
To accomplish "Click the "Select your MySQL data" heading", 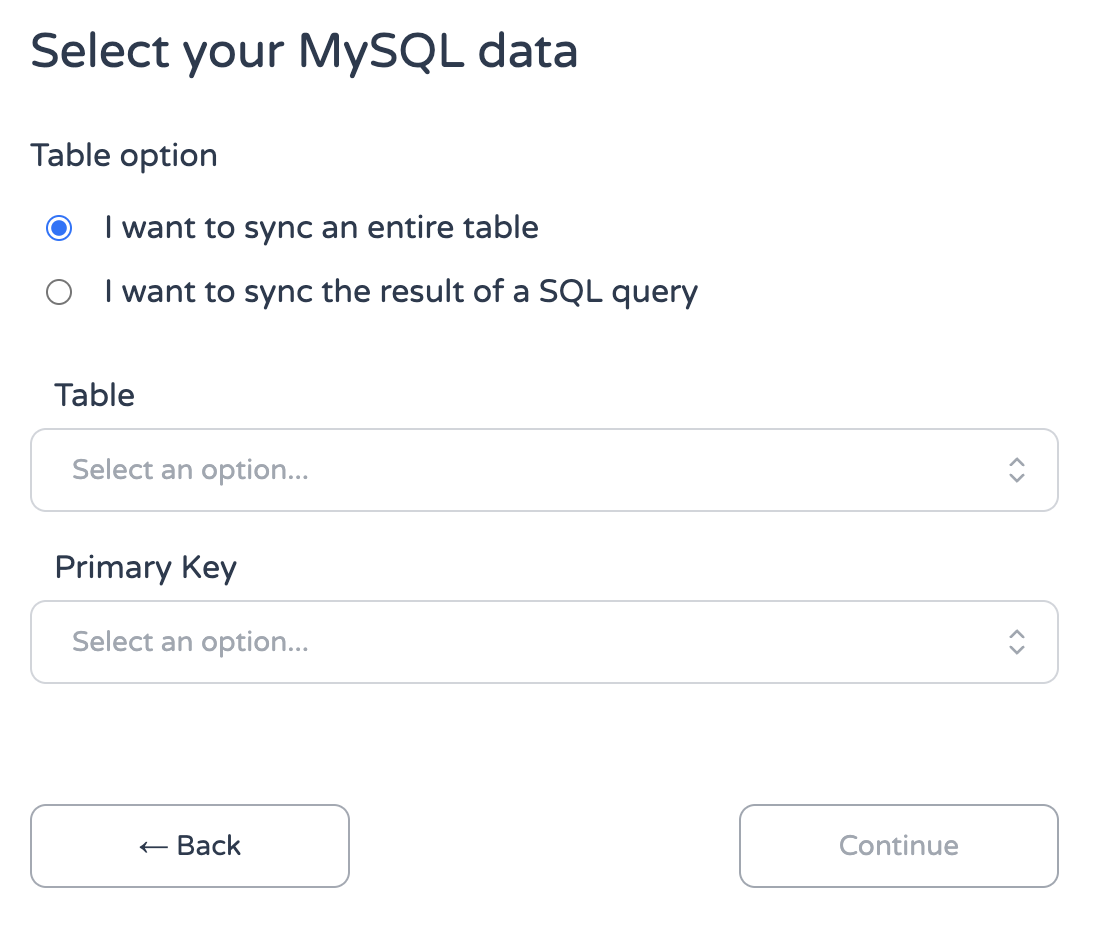I will [305, 51].
